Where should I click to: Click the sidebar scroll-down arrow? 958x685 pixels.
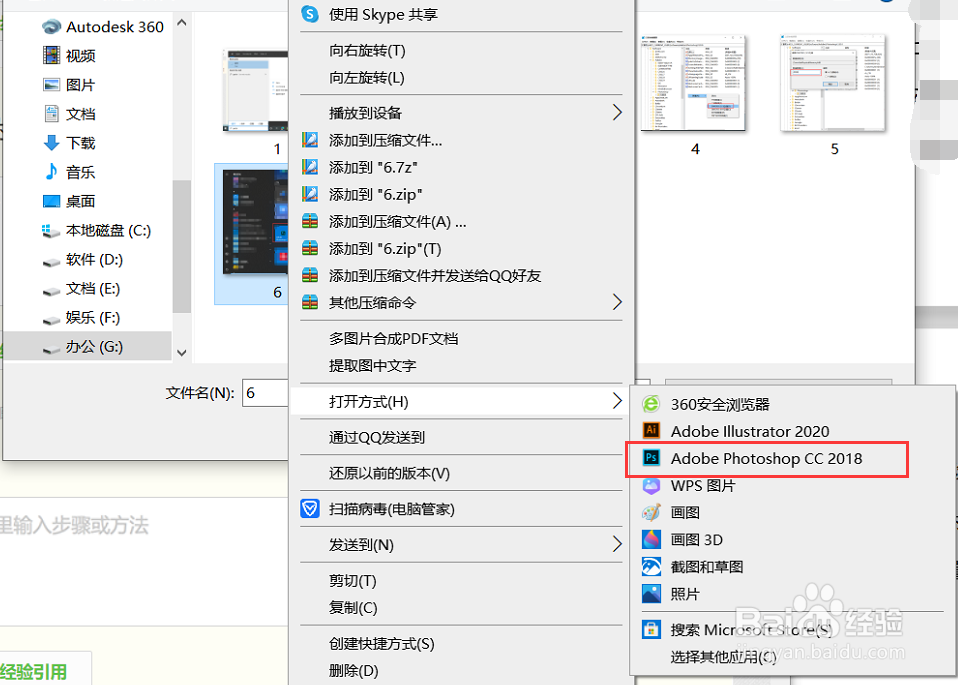(x=181, y=353)
